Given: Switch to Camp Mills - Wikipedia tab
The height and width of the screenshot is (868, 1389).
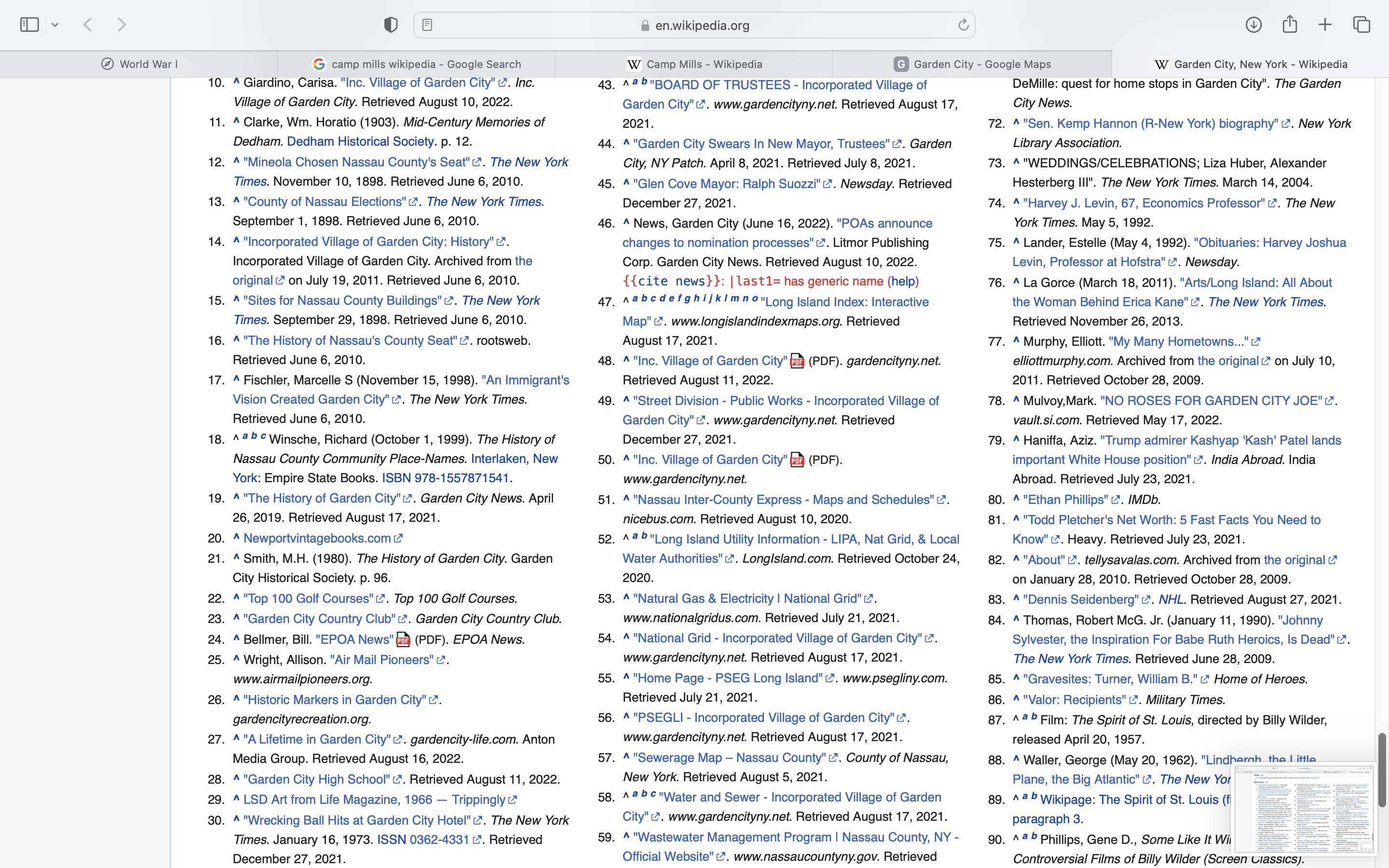Looking at the screenshot, I should [x=694, y=64].
